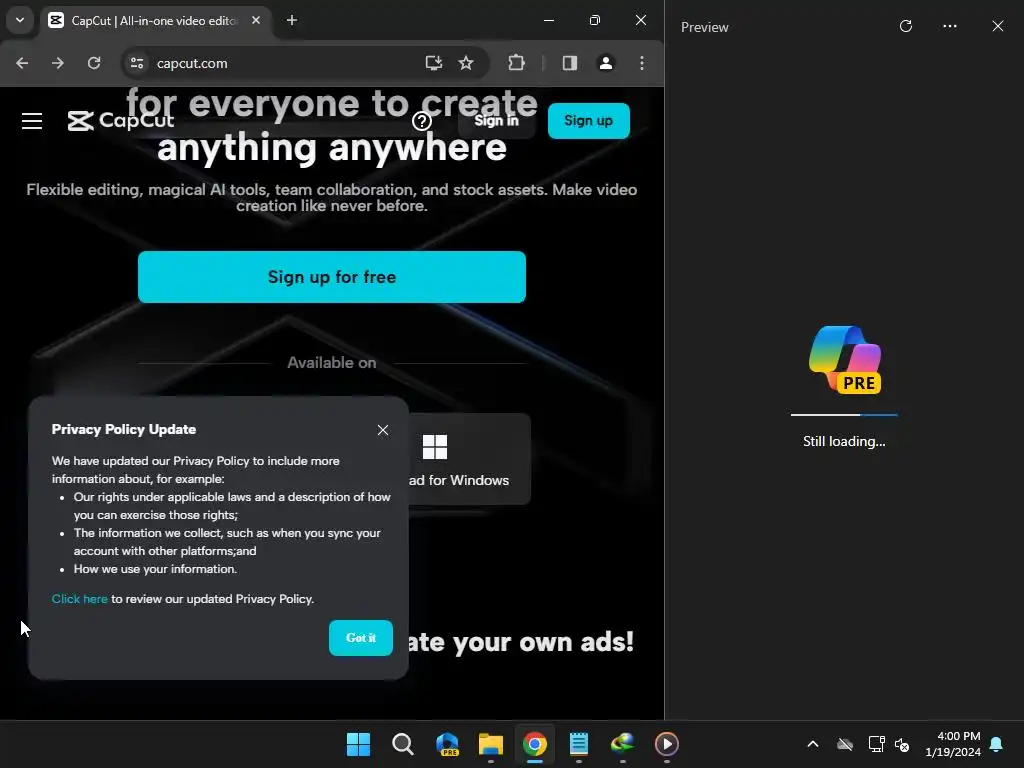Open the Click here privacy policy link

coord(80,599)
